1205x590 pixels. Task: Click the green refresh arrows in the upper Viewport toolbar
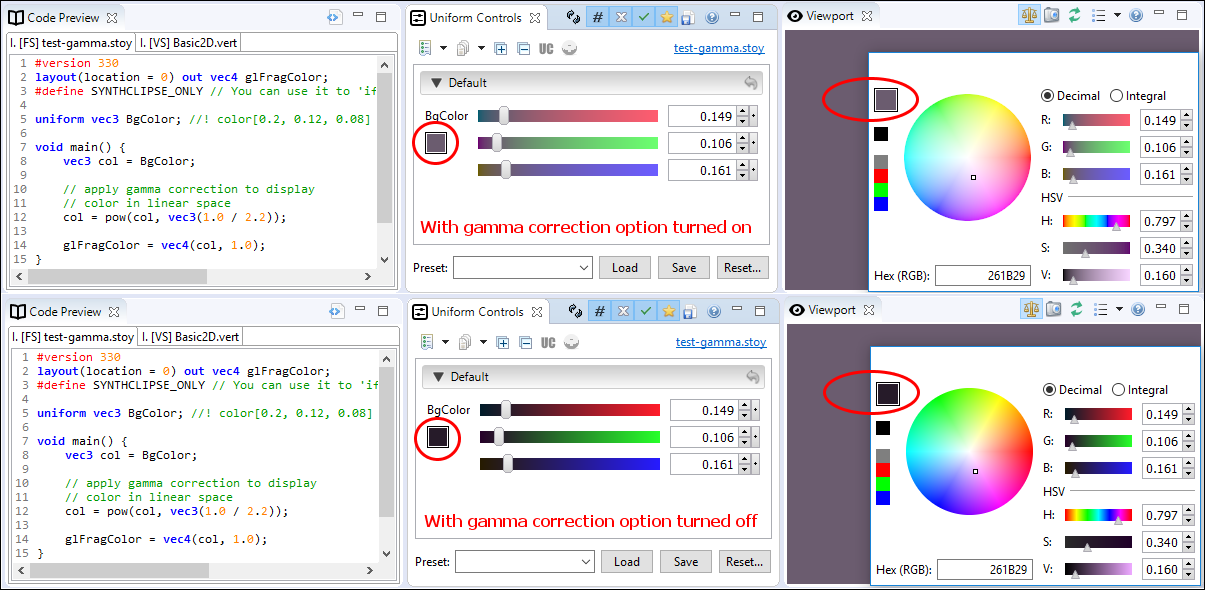pos(1075,16)
